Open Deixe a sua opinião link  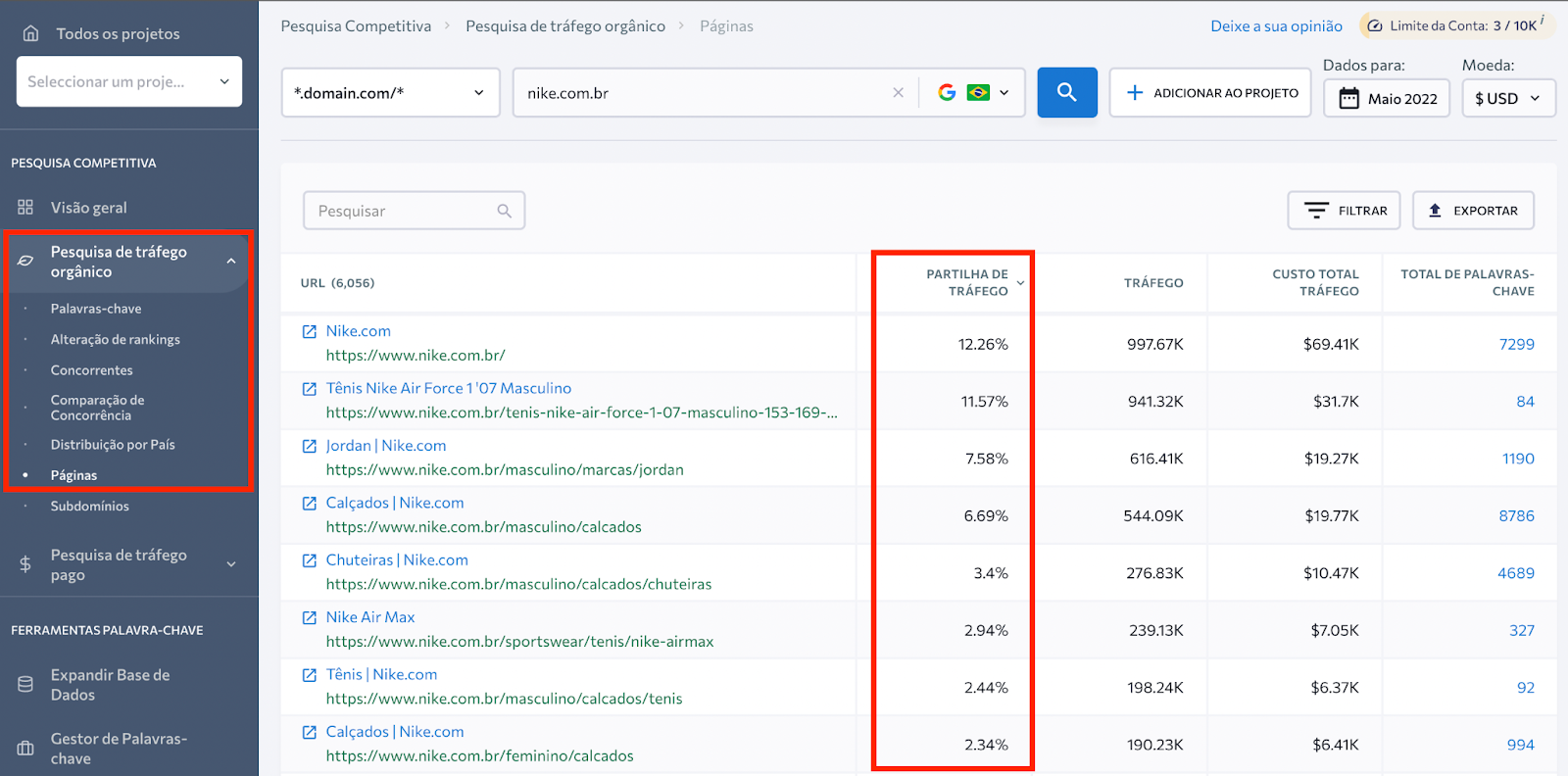1276,26
